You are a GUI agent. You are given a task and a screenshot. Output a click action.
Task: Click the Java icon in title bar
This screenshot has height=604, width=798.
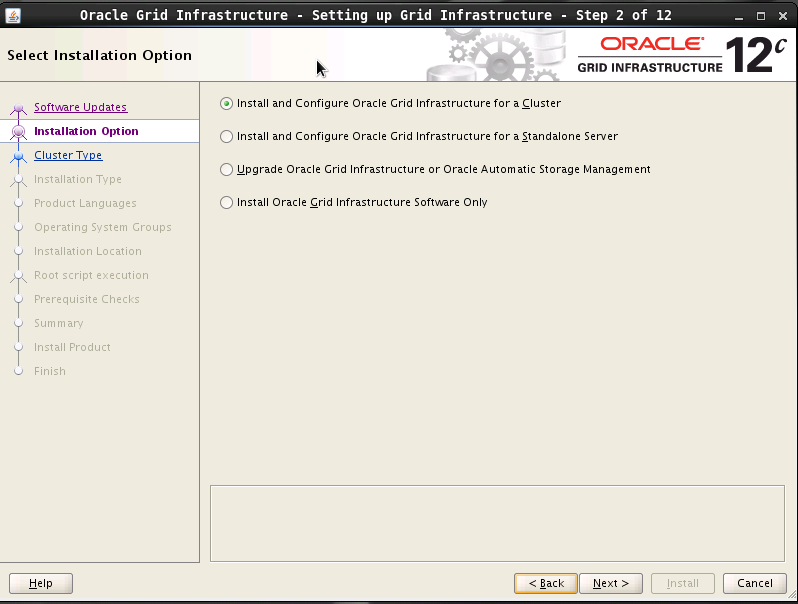coord(13,15)
